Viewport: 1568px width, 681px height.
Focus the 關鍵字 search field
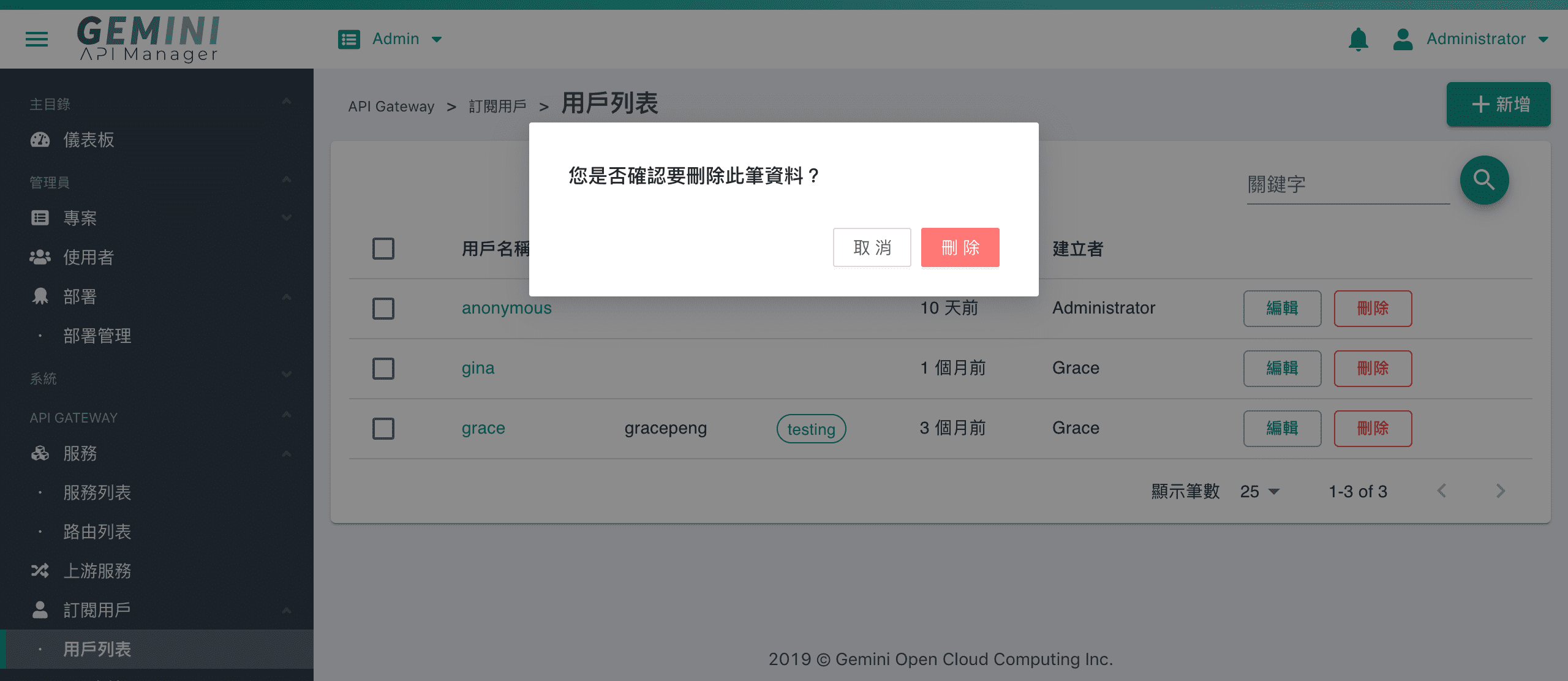(x=1348, y=184)
